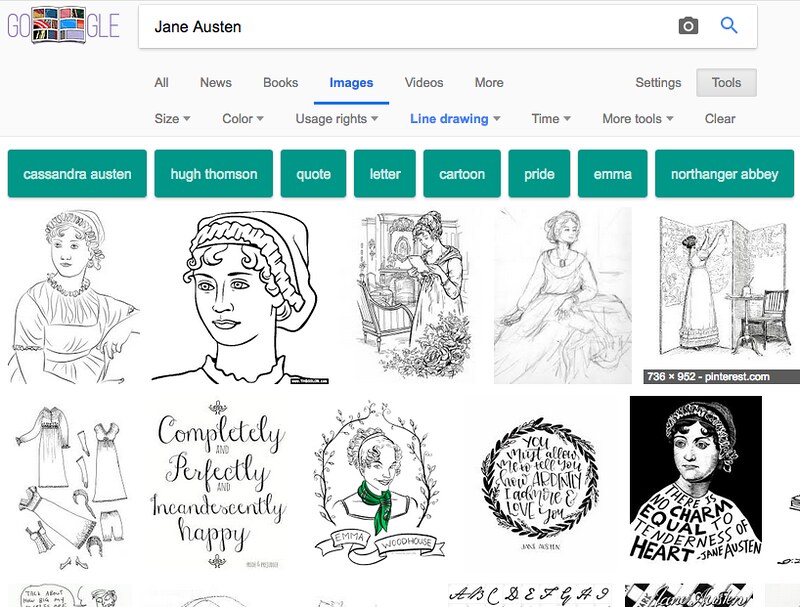Screen dimensions: 800x607
Task: Choose the letter suggestion chip
Action: pos(385,173)
